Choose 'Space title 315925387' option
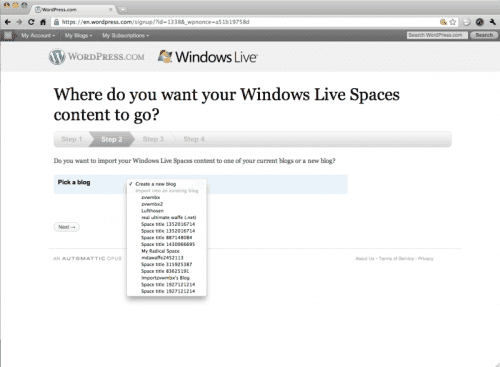Image resolution: width=500 pixels, height=367 pixels. (x=166, y=264)
